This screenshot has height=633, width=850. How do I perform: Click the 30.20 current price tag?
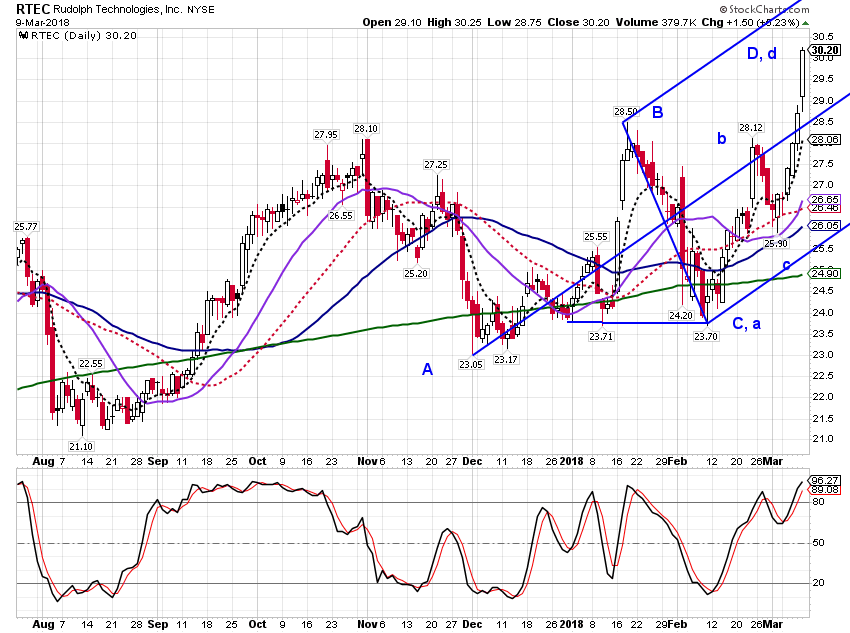click(825, 50)
